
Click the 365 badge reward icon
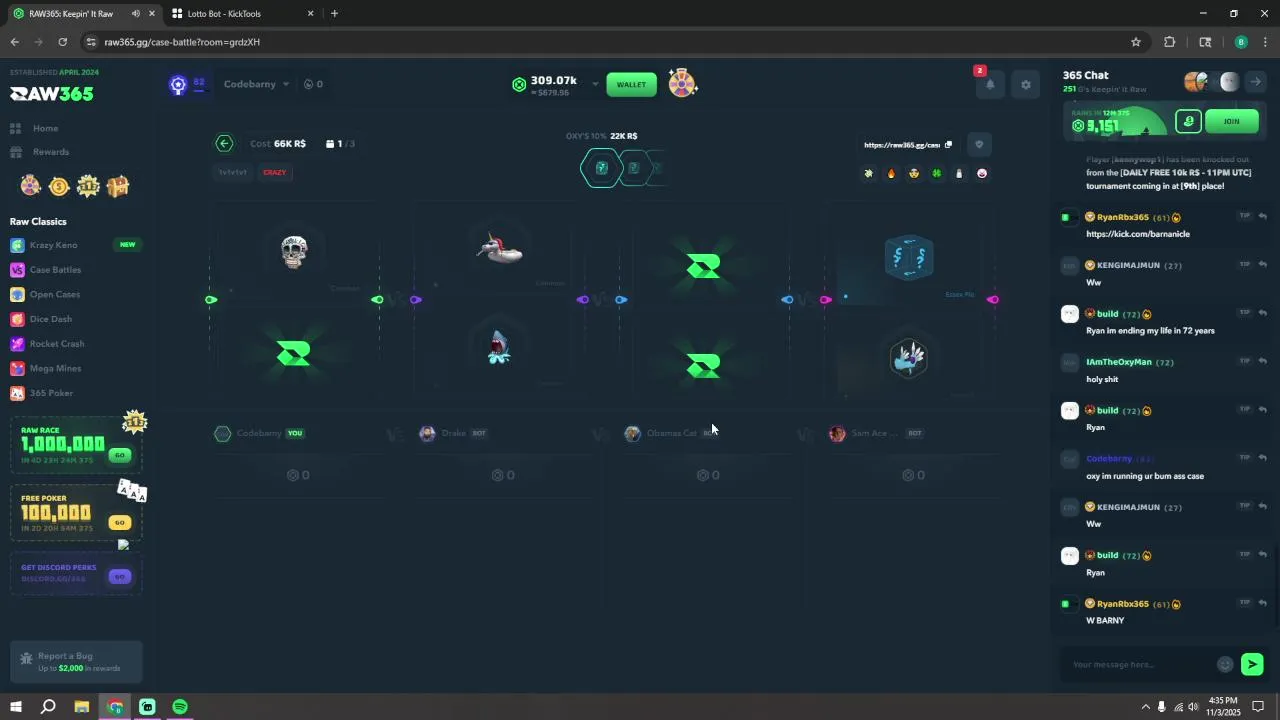click(x=88, y=186)
